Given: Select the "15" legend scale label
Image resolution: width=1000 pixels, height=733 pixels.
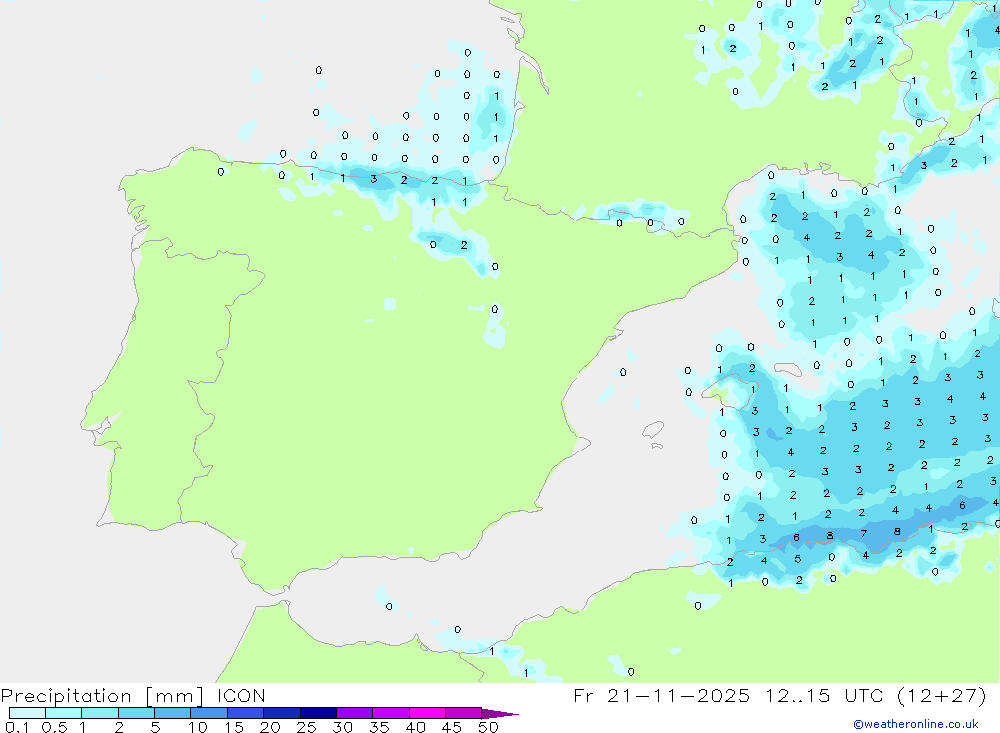Looking at the screenshot, I should pos(234,727).
